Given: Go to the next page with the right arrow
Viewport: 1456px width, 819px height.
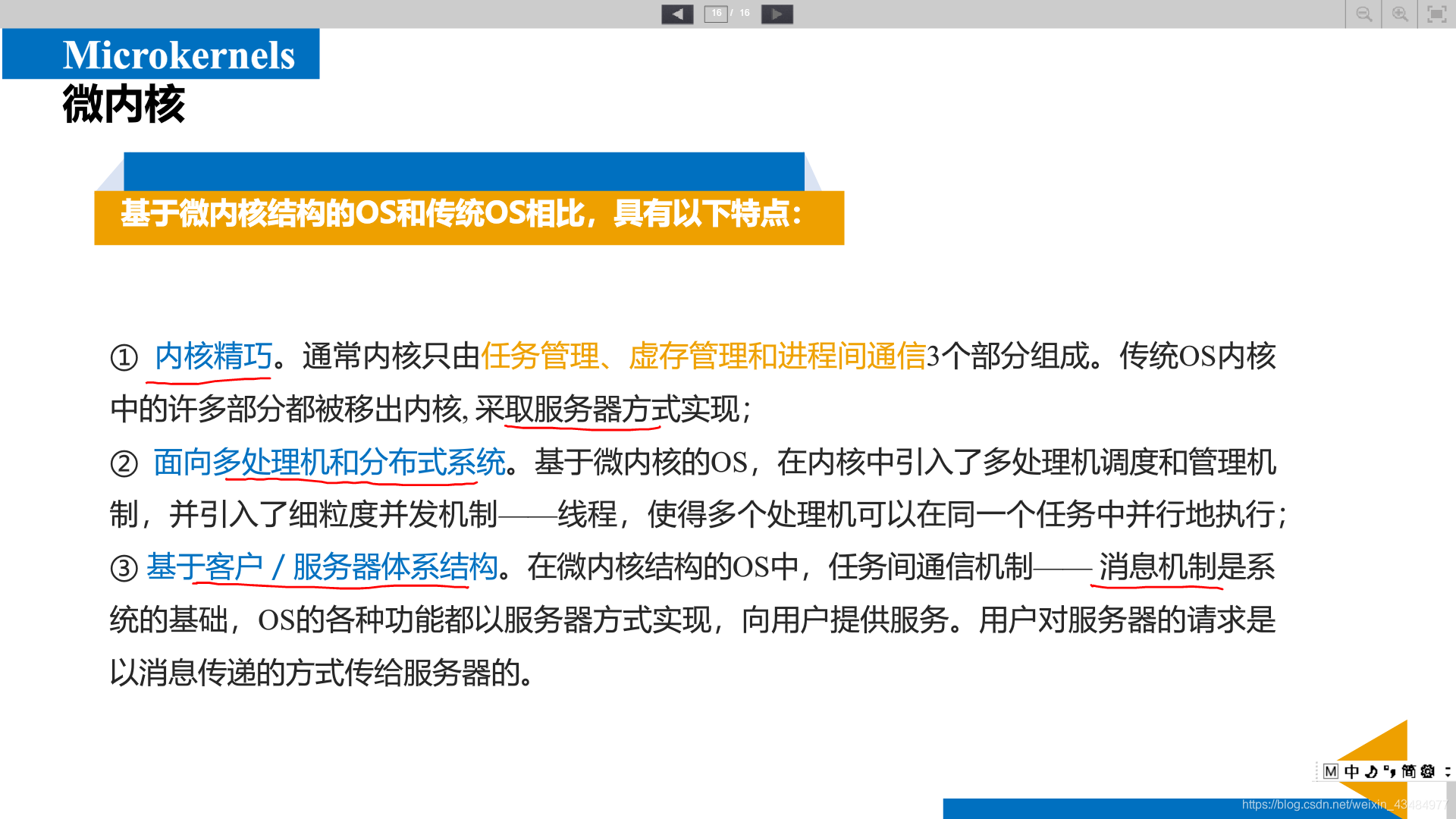Looking at the screenshot, I should 777,14.
